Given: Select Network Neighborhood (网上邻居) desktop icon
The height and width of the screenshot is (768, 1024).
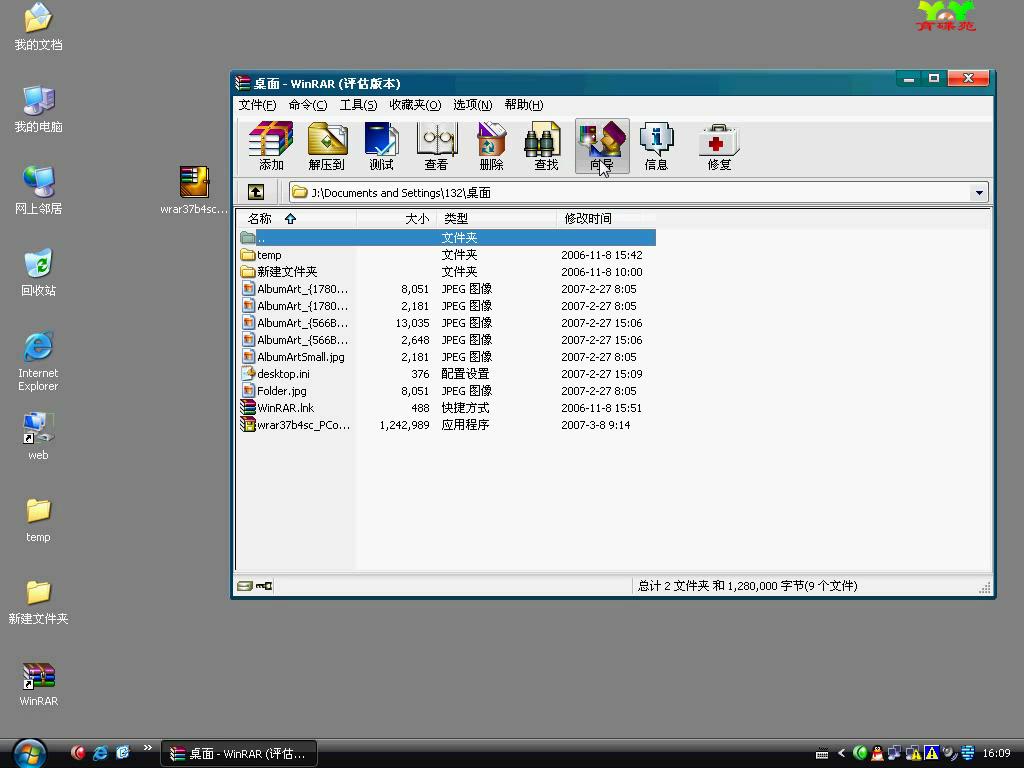Looking at the screenshot, I should (39, 191).
